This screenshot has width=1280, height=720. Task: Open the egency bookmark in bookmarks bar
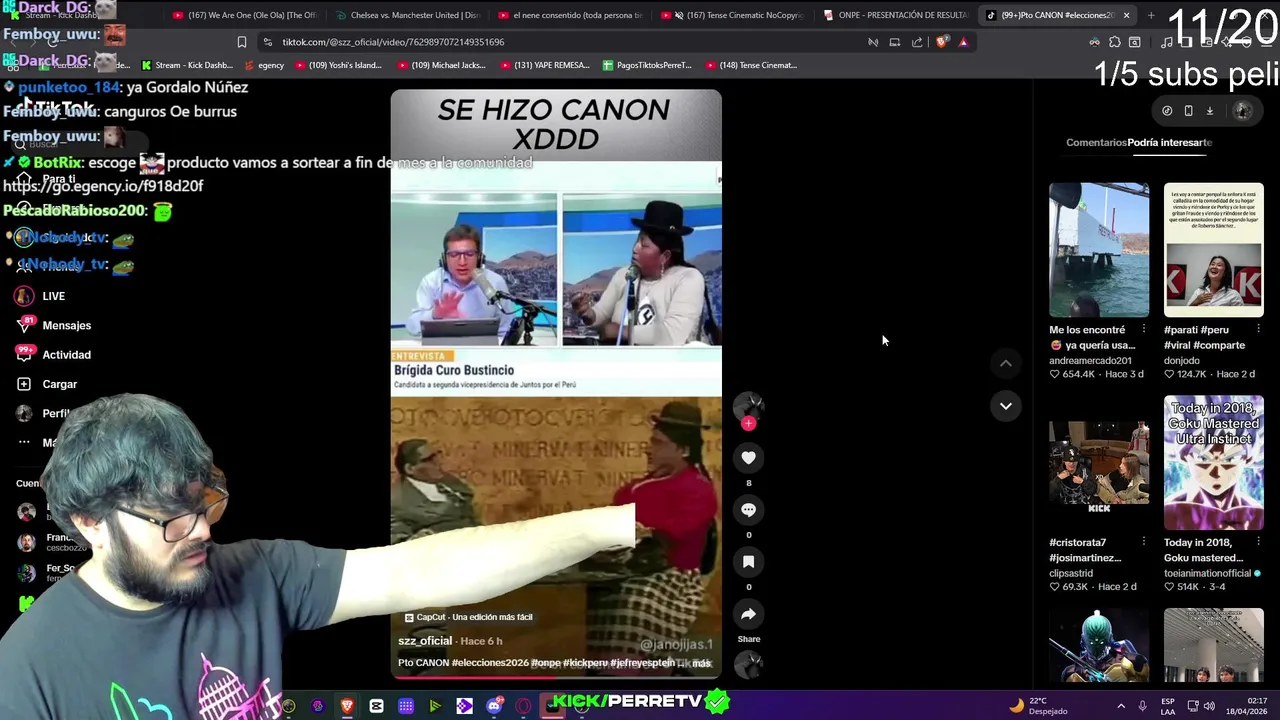262,65
